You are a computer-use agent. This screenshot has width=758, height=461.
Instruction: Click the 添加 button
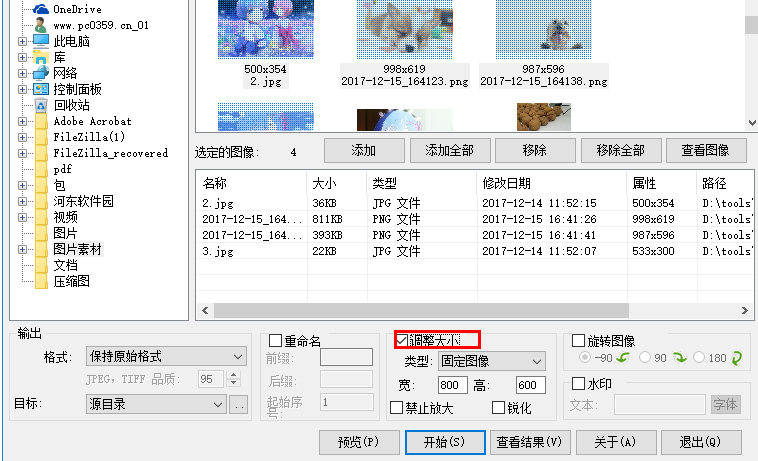tap(364, 150)
